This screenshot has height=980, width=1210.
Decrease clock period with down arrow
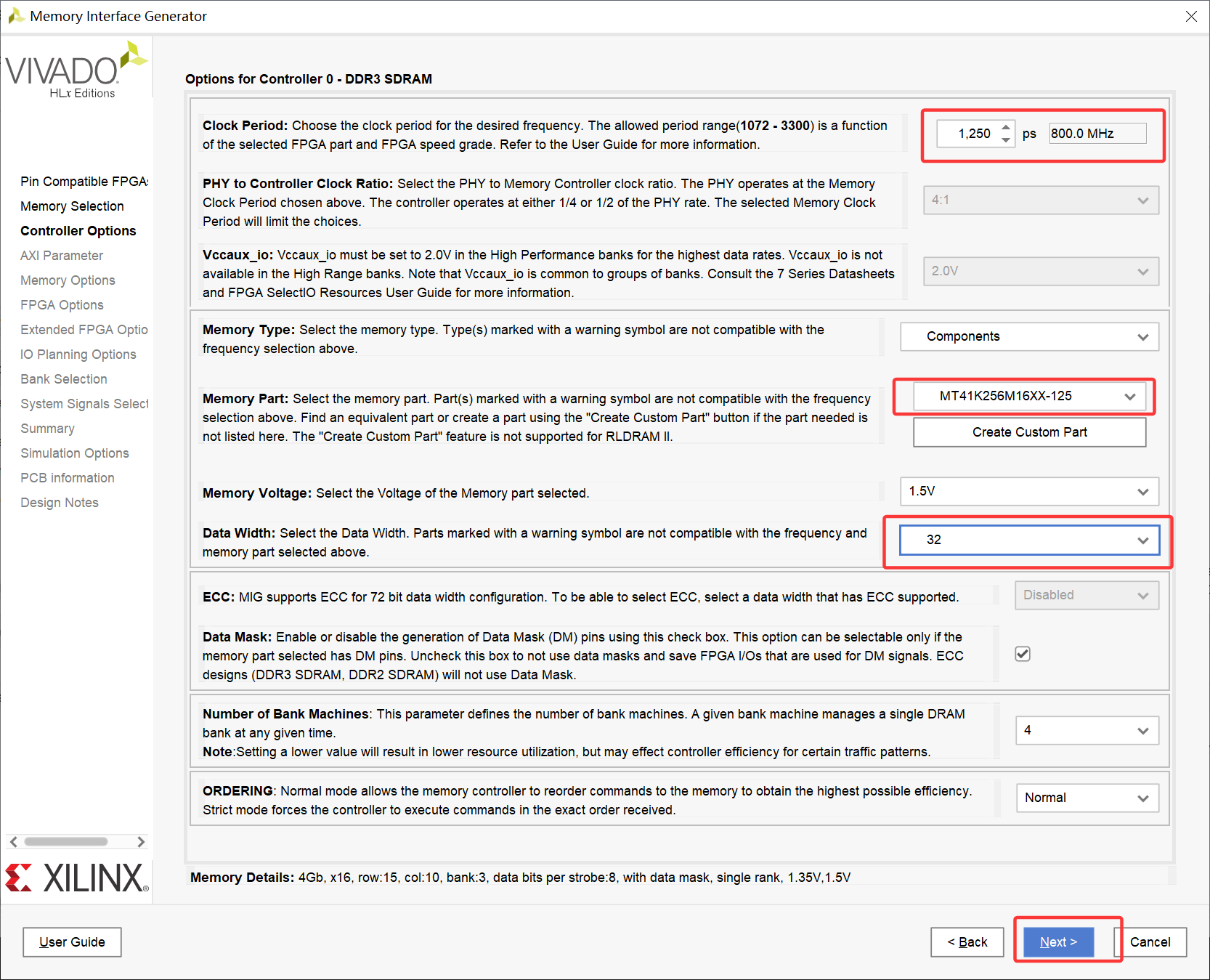[x=1006, y=139]
